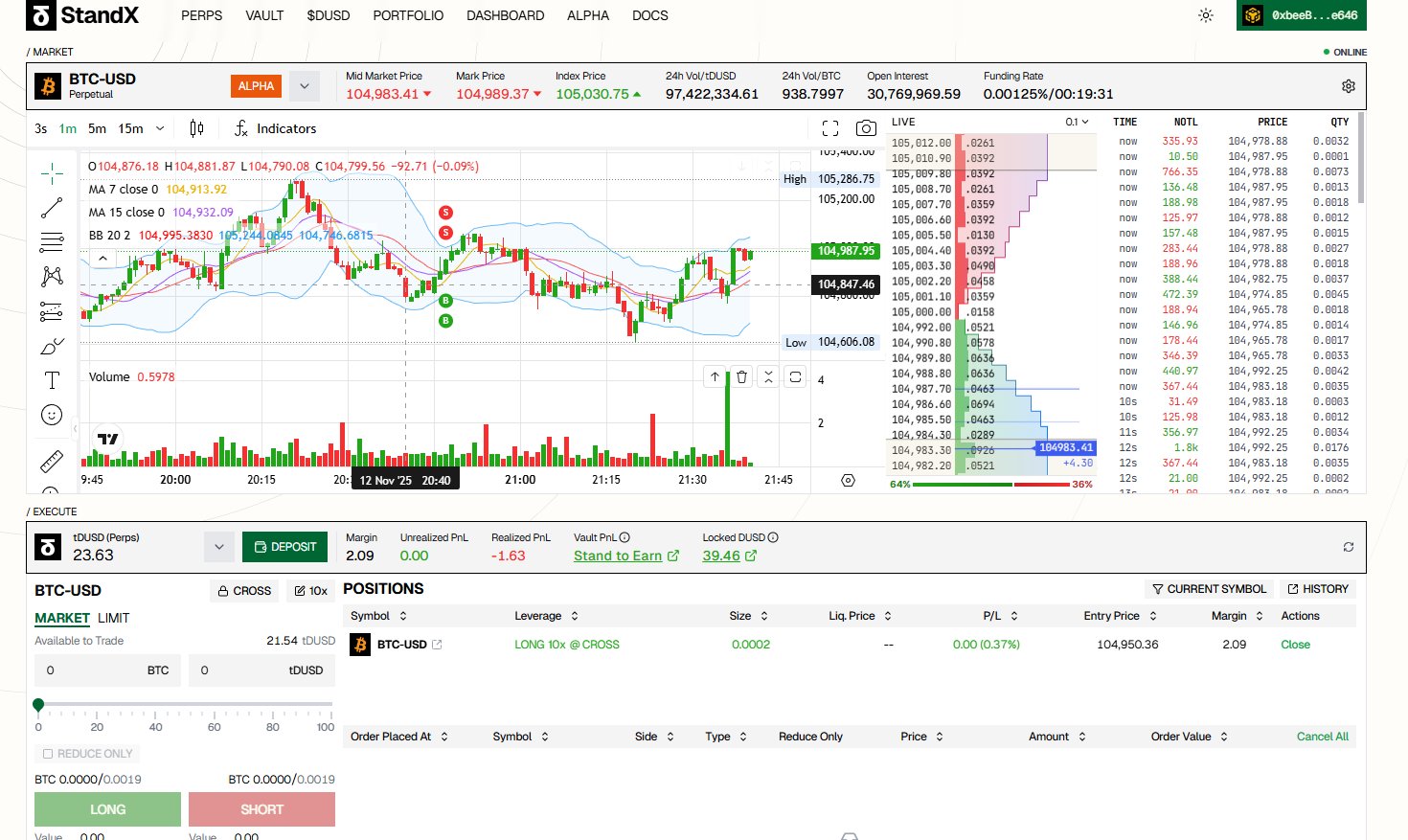Viewport: 1408px width, 840px height.
Task: Open the DOCS link
Action: pyautogui.click(x=650, y=15)
